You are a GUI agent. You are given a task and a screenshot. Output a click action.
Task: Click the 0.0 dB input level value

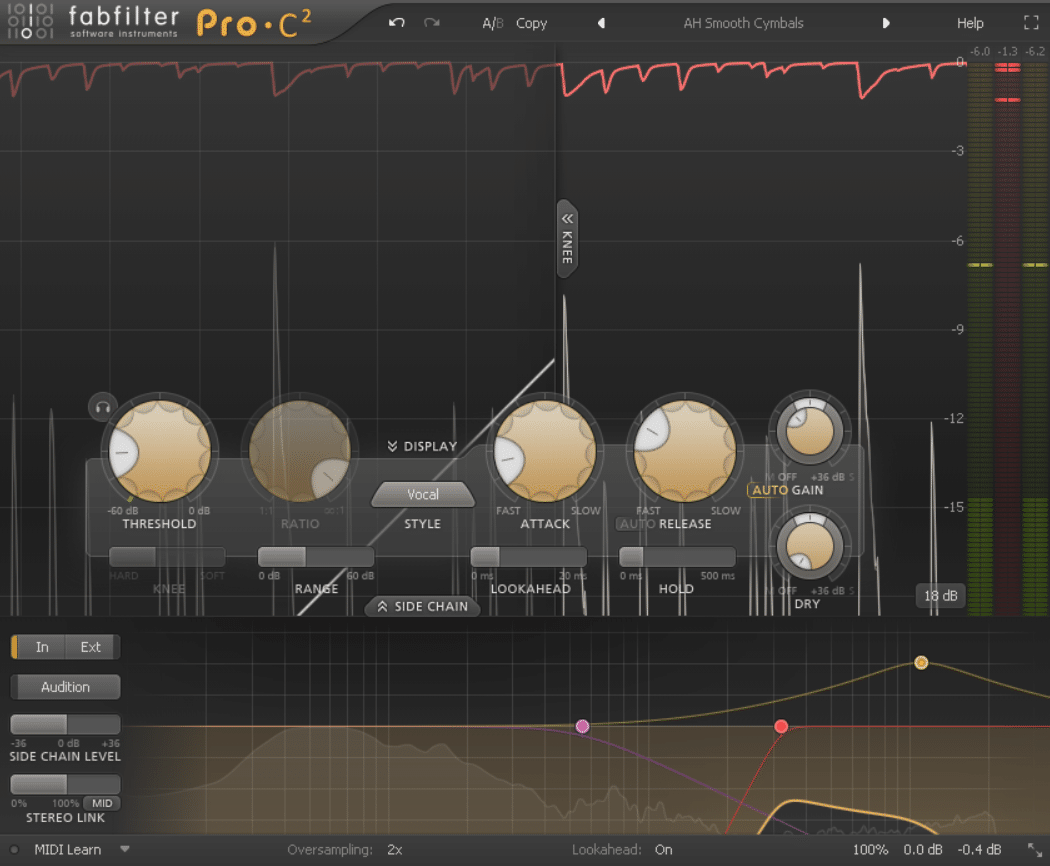click(x=923, y=850)
